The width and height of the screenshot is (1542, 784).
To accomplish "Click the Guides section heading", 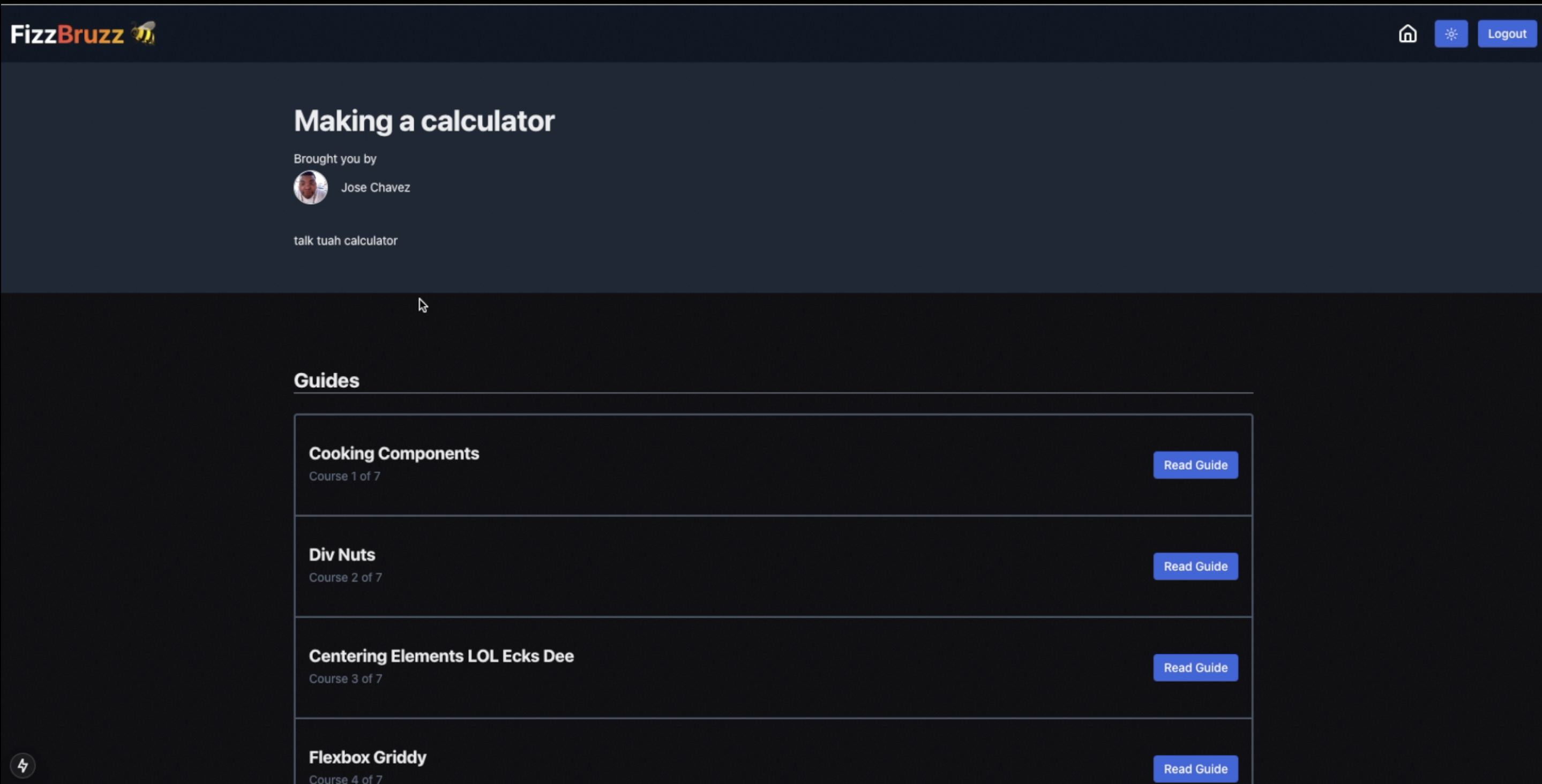I will (x=326, y=381).
